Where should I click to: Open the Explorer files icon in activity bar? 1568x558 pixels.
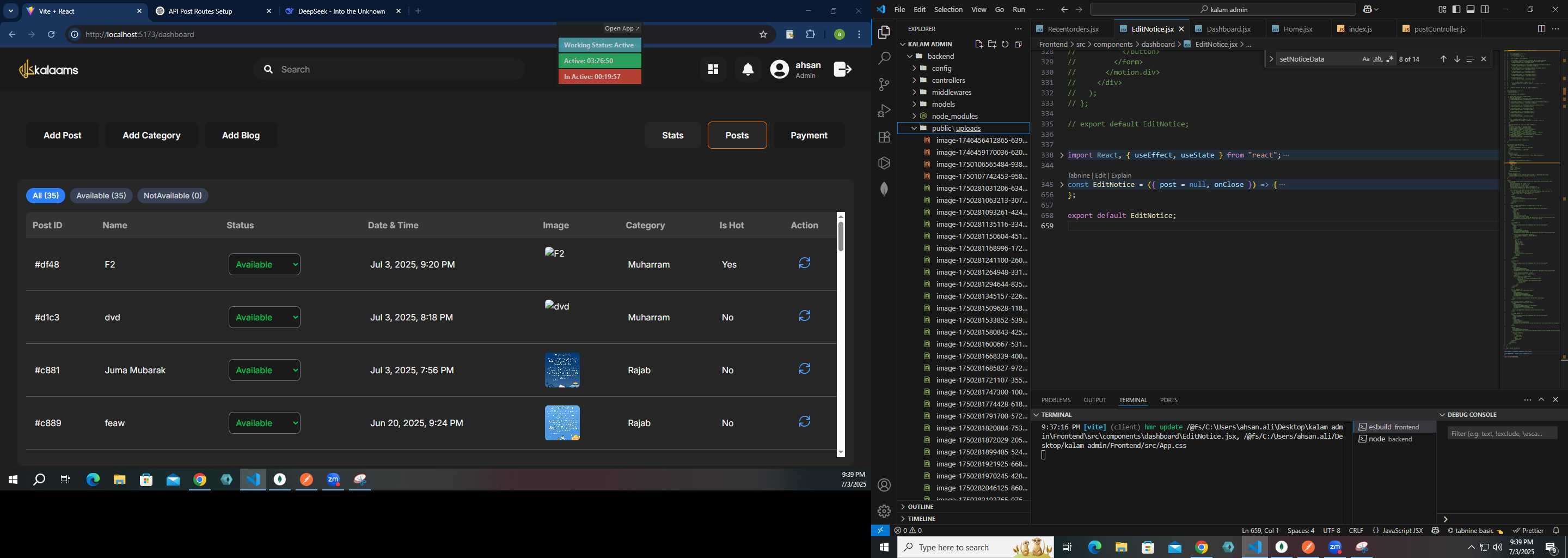tap(884, 32)
